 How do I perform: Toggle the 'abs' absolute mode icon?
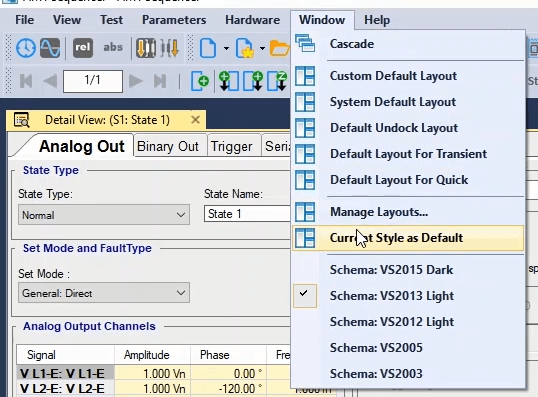[x=113, y=47]
